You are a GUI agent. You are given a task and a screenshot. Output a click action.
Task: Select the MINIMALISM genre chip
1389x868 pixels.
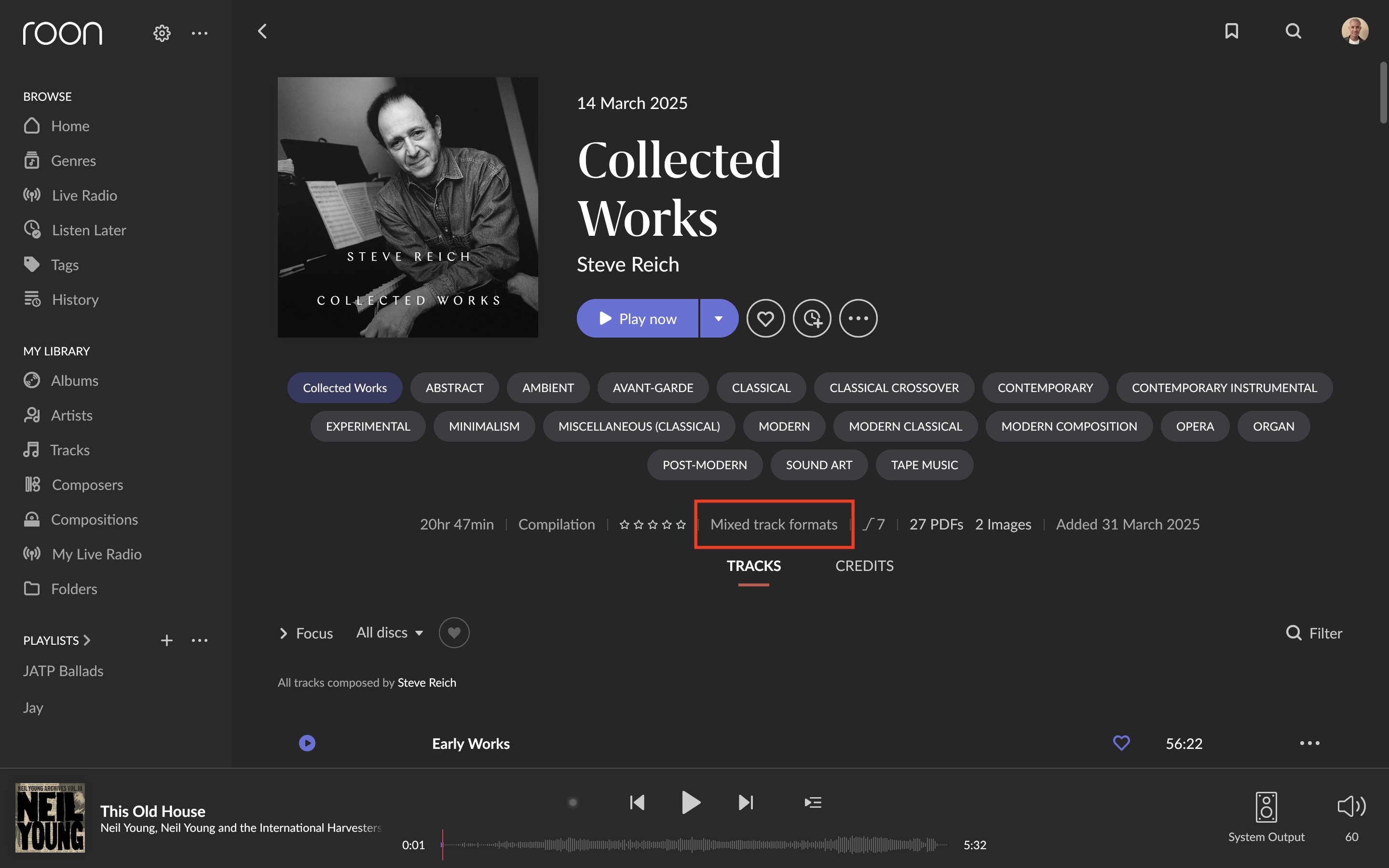pos(484,427)
